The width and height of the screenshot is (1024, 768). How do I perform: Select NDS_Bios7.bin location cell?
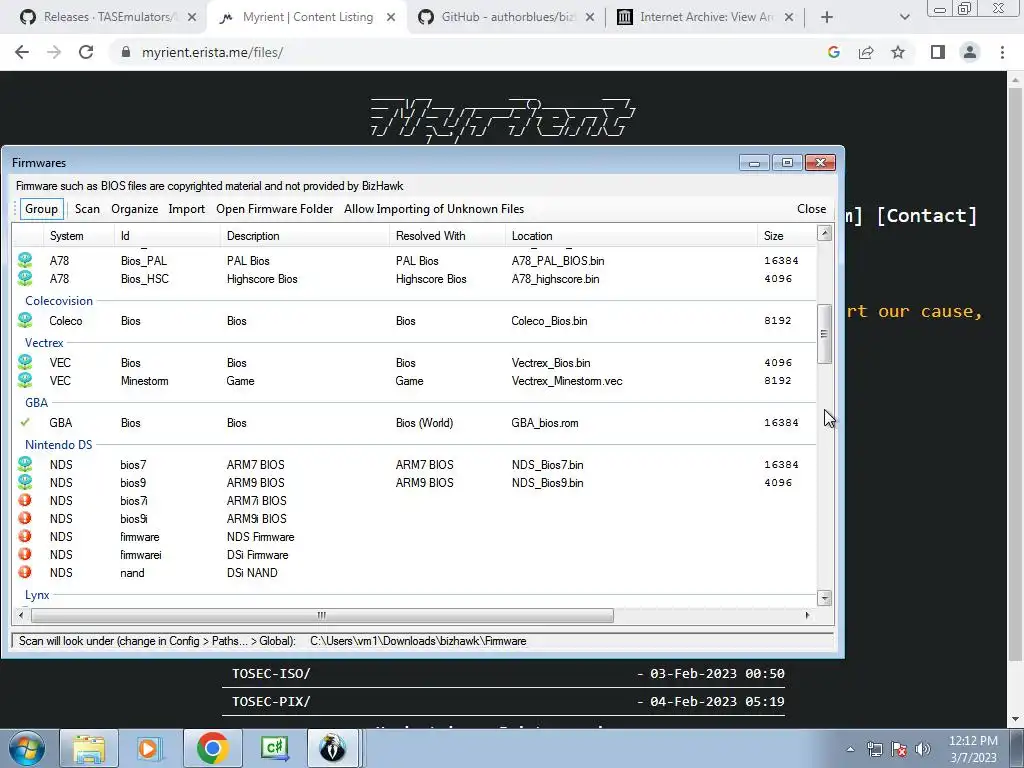pyautogui.click(x=547, y=464)
